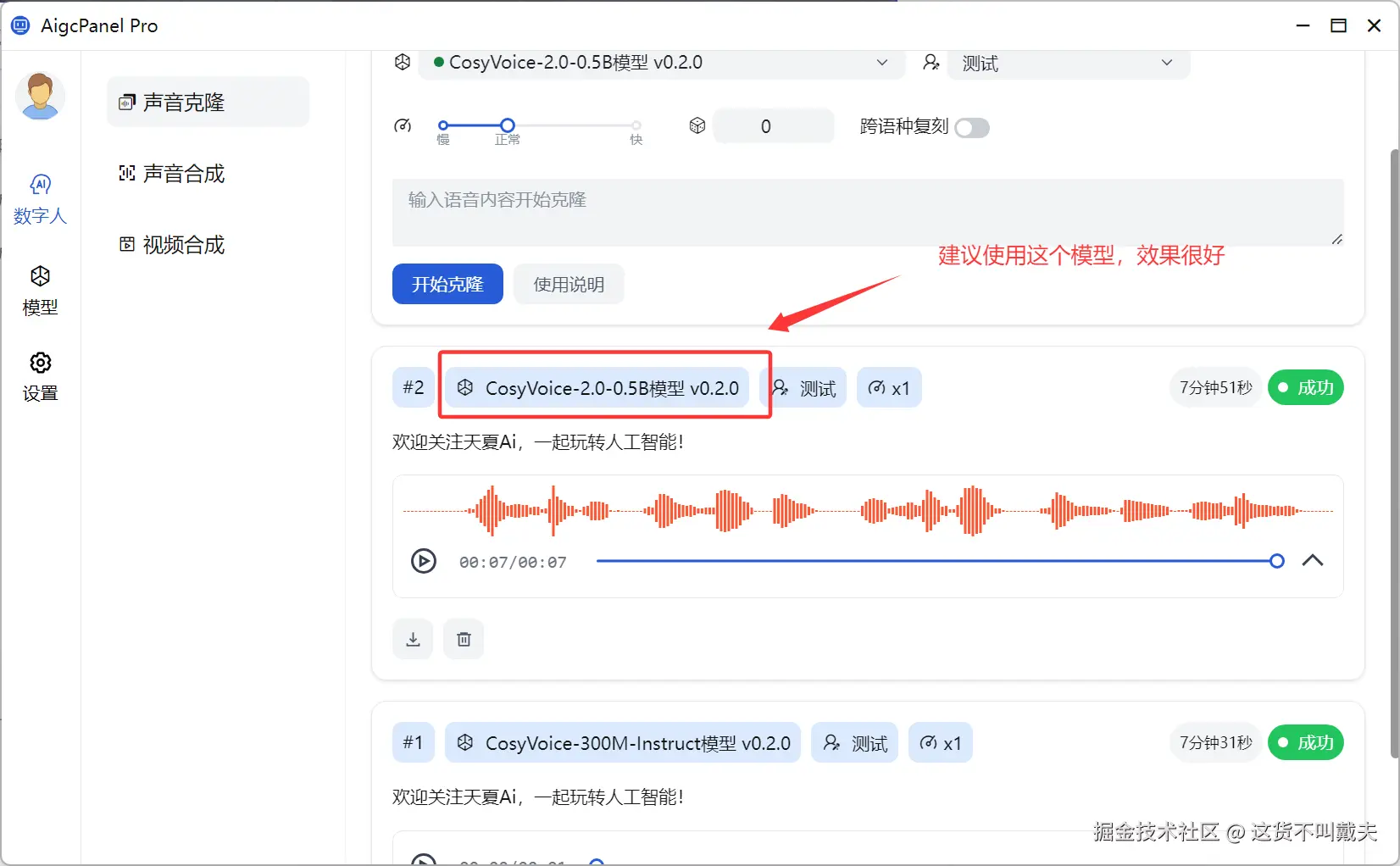The height and width of the screenshot is (866, 1400).
Task: Click the speed slider handle at 正常
Action: click(507, 125)
